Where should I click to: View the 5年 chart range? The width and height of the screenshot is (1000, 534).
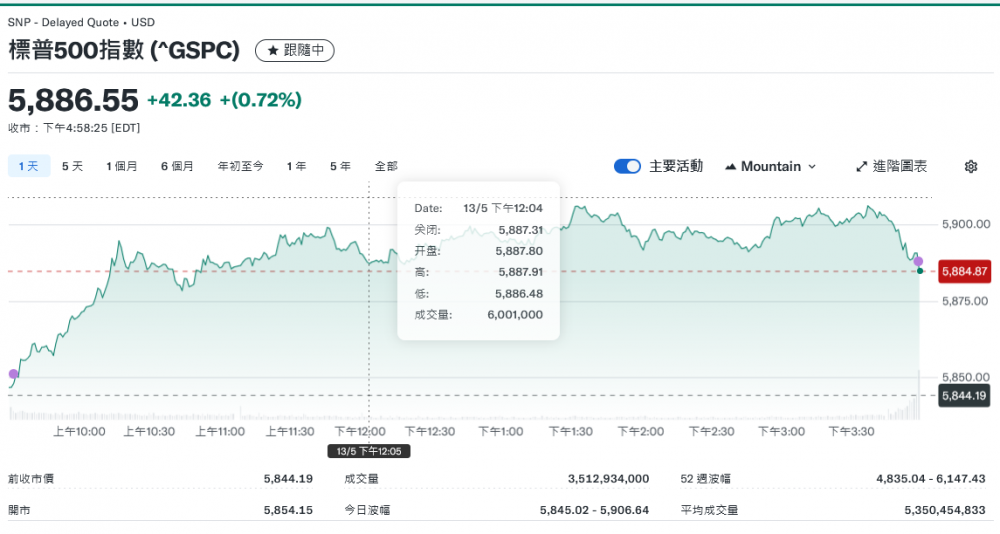tap(340, 167)
